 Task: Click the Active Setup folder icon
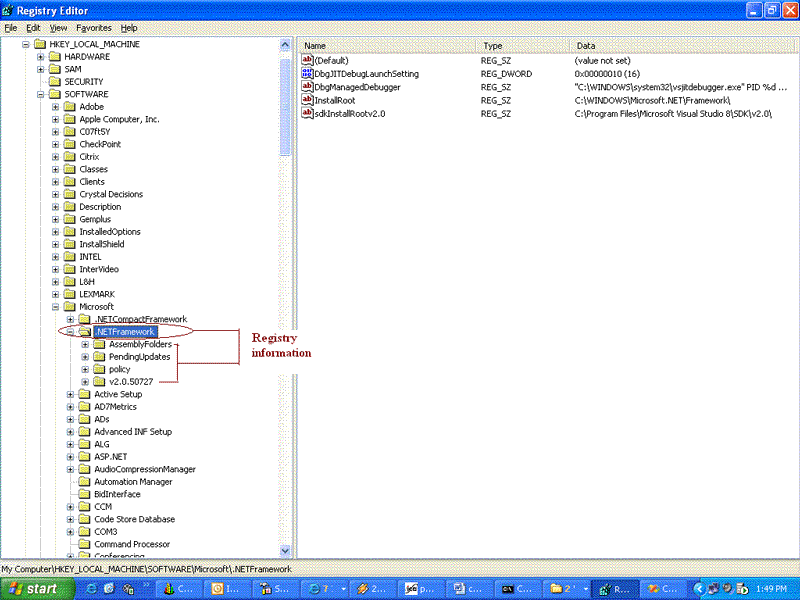coord(84,394)
